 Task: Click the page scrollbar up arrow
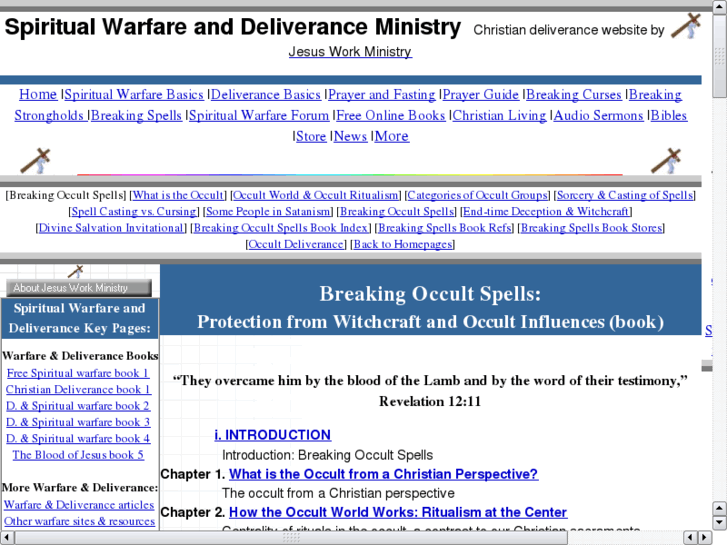(x=719, y=6)
